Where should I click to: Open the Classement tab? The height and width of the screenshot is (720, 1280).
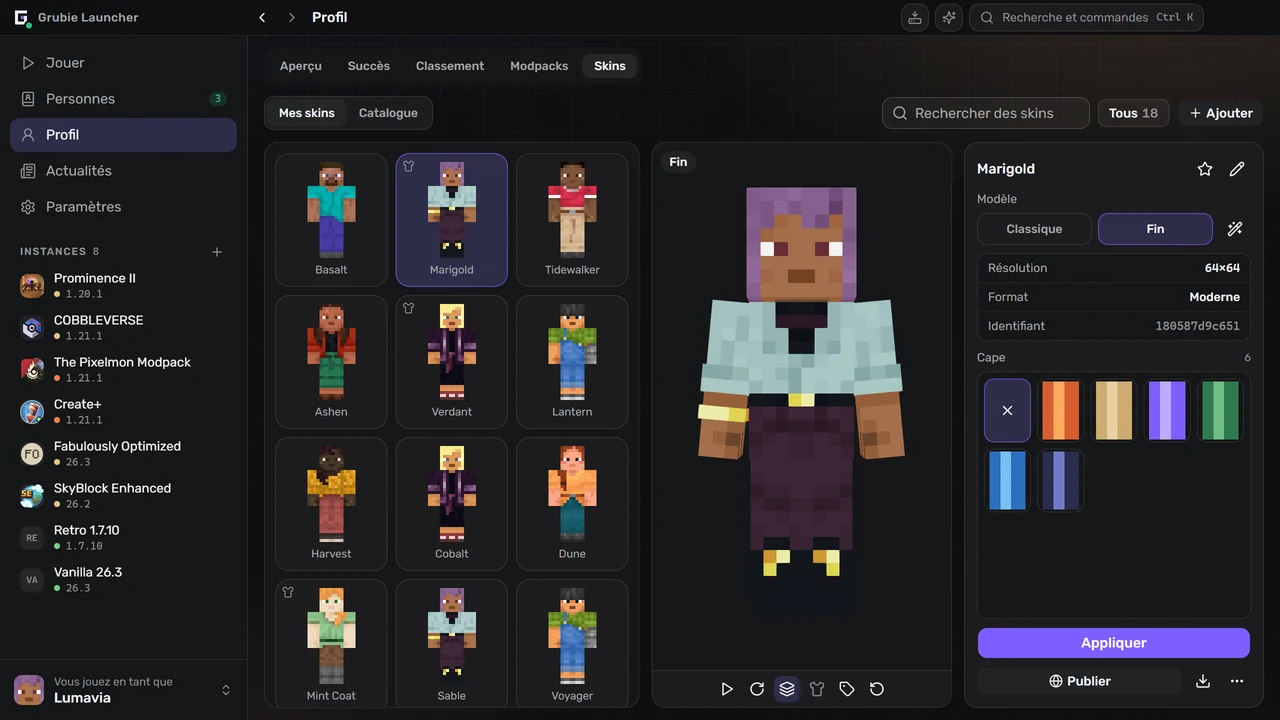pos(450,66)
